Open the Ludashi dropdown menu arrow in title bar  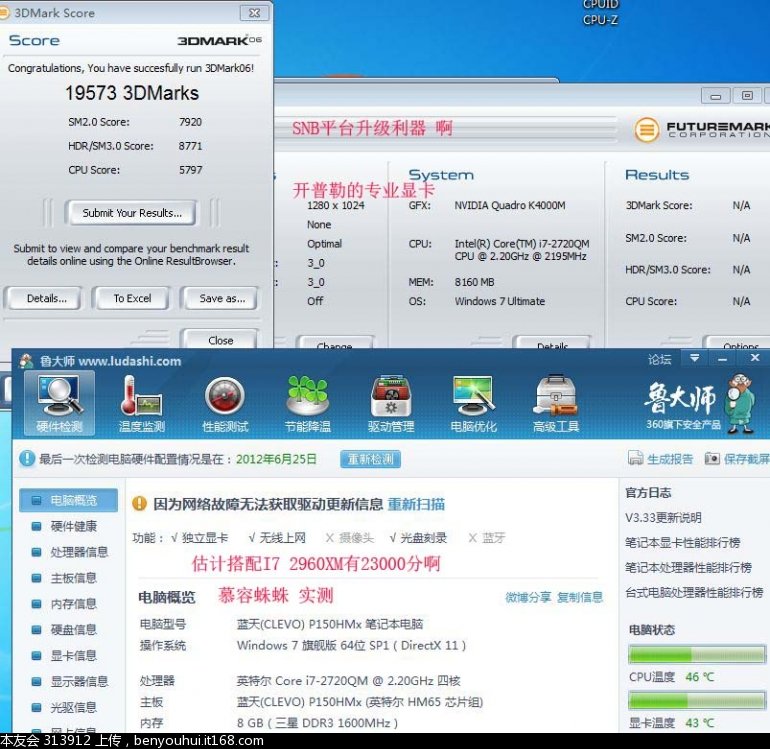pos(694,359)
